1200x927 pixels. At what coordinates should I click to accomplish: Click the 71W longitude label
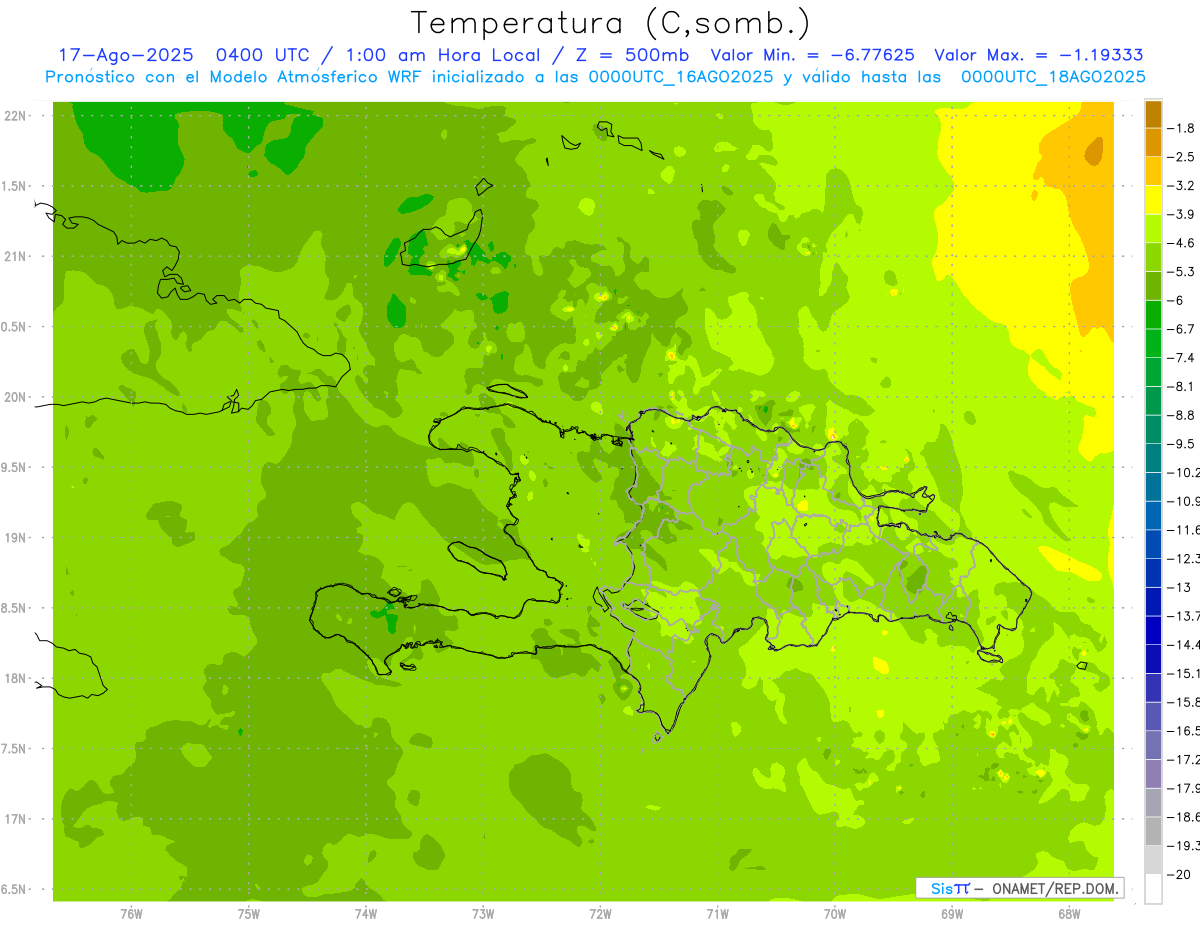(x=717, y=914)
